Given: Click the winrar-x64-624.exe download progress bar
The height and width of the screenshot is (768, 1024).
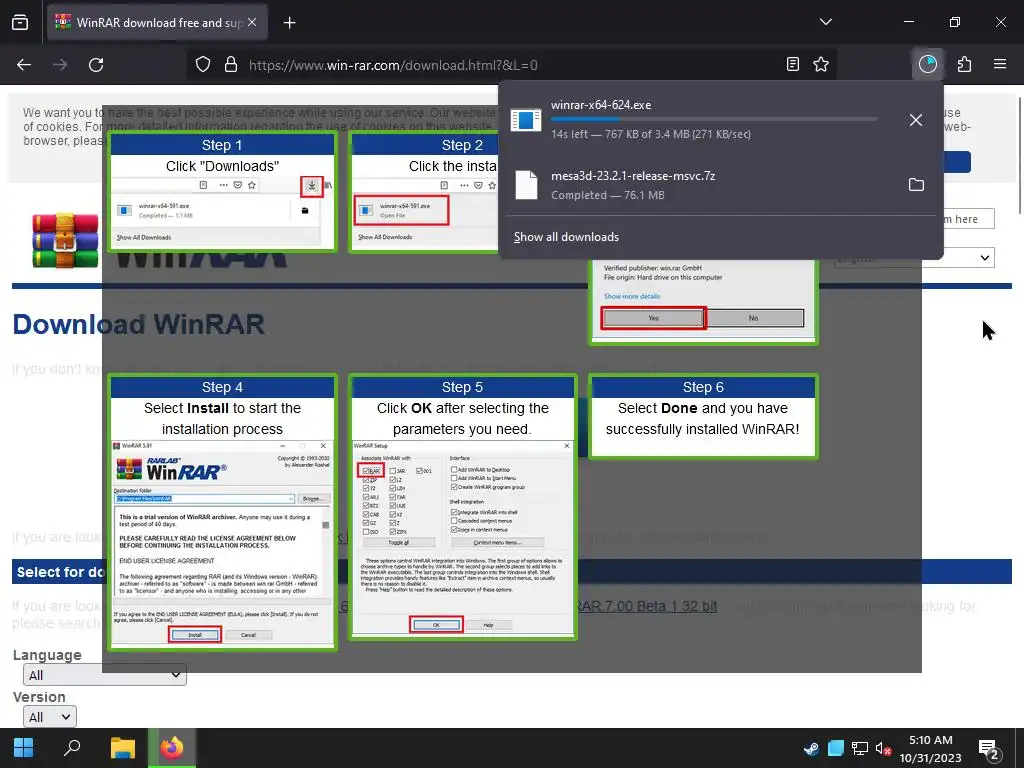Looking at the screenshot, I should coord(714,119).
